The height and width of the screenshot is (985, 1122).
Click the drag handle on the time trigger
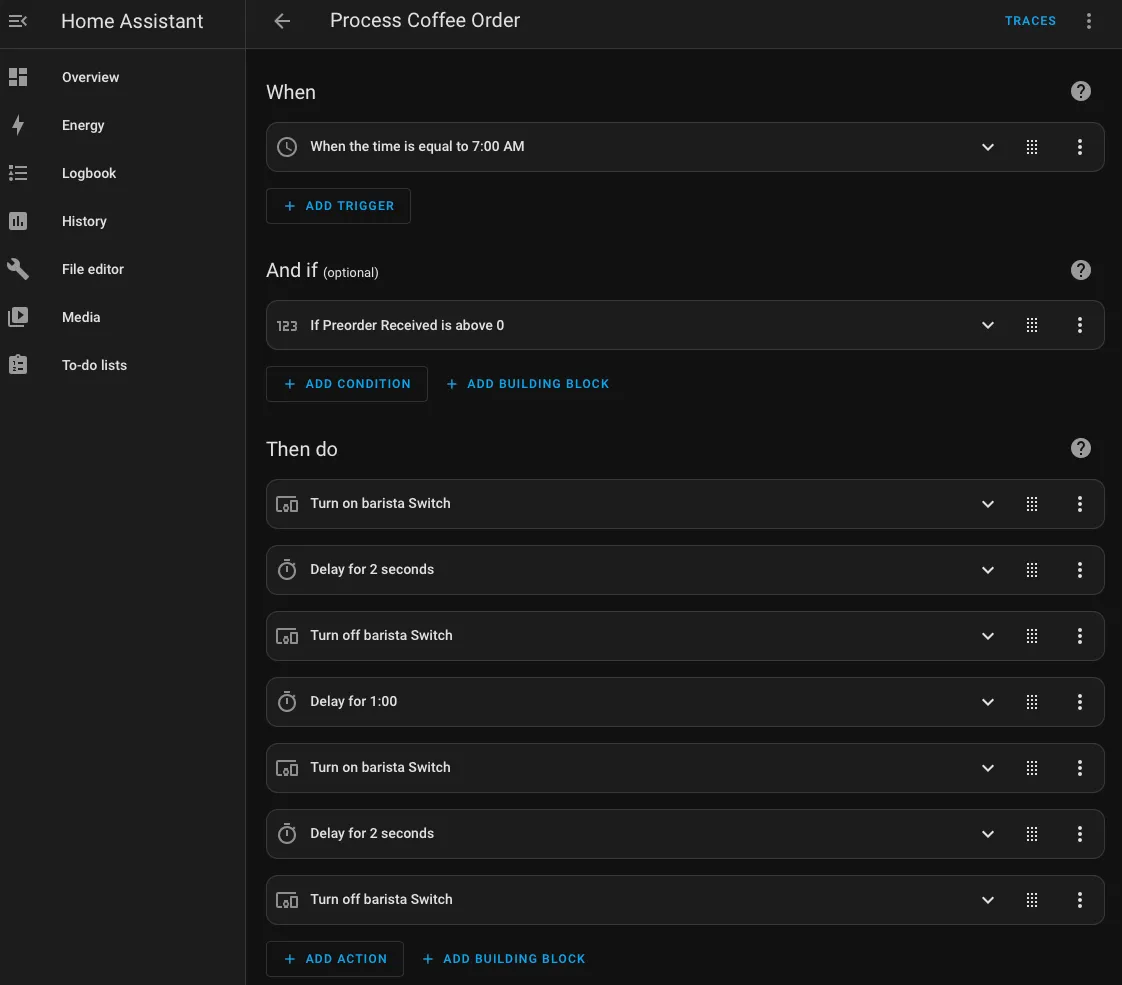[x=1032, y=147]
